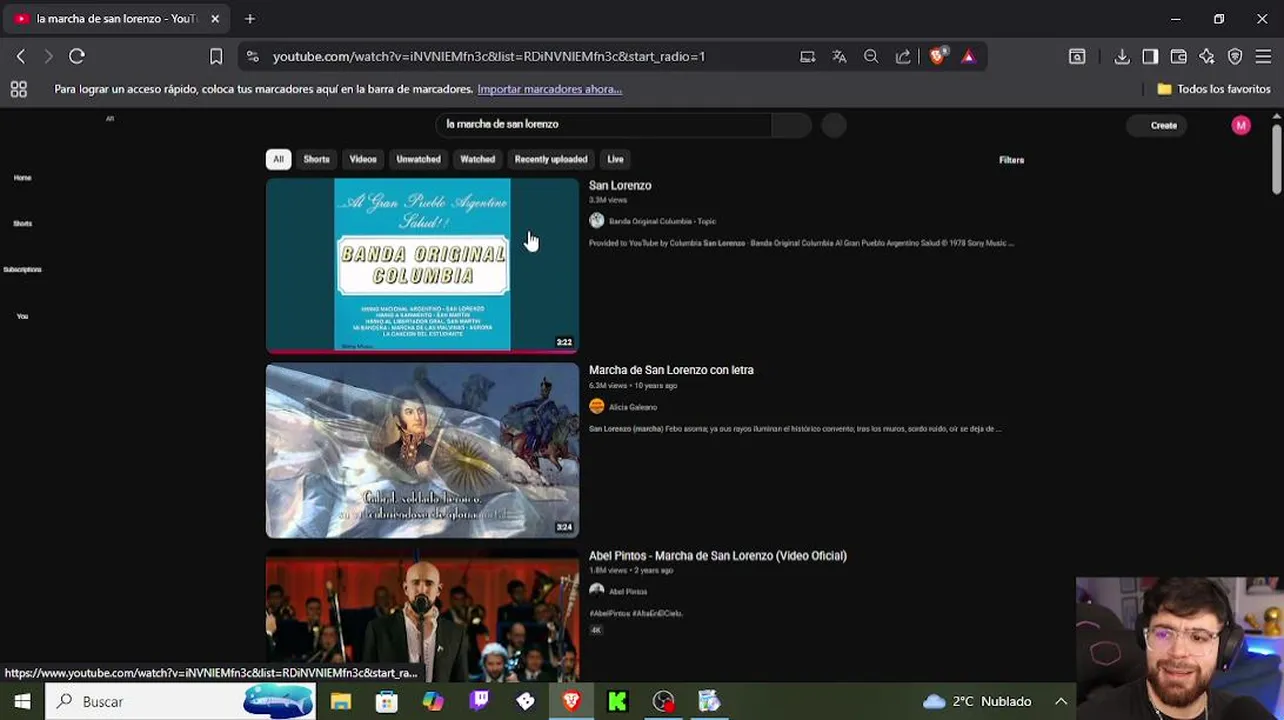Select the Shorts filter chip
The width and height of the screenshot is (1284, 720).
point(316,159)
